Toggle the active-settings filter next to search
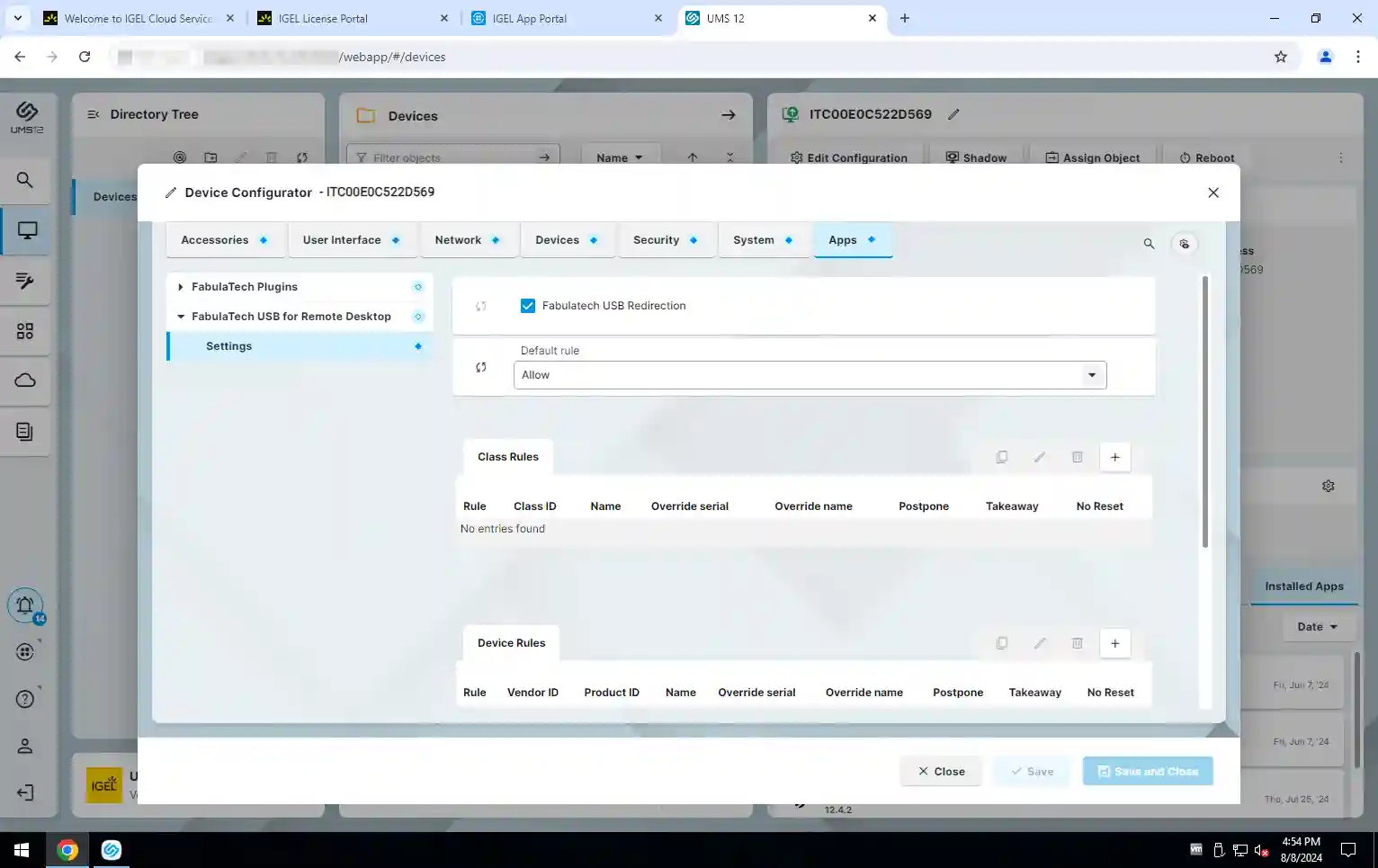 pyautogui.click(x=1185, y=244)
